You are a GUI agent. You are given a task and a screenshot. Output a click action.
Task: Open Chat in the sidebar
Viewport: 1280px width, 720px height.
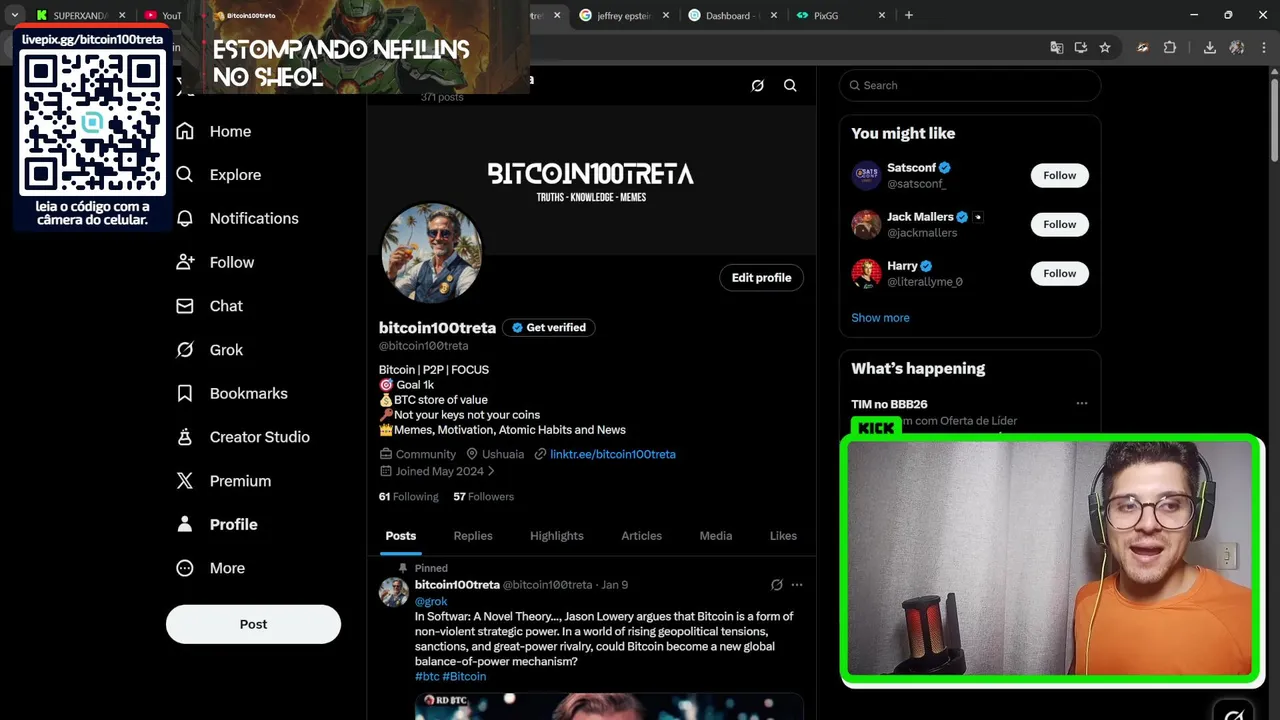click(x=209, y=306)
